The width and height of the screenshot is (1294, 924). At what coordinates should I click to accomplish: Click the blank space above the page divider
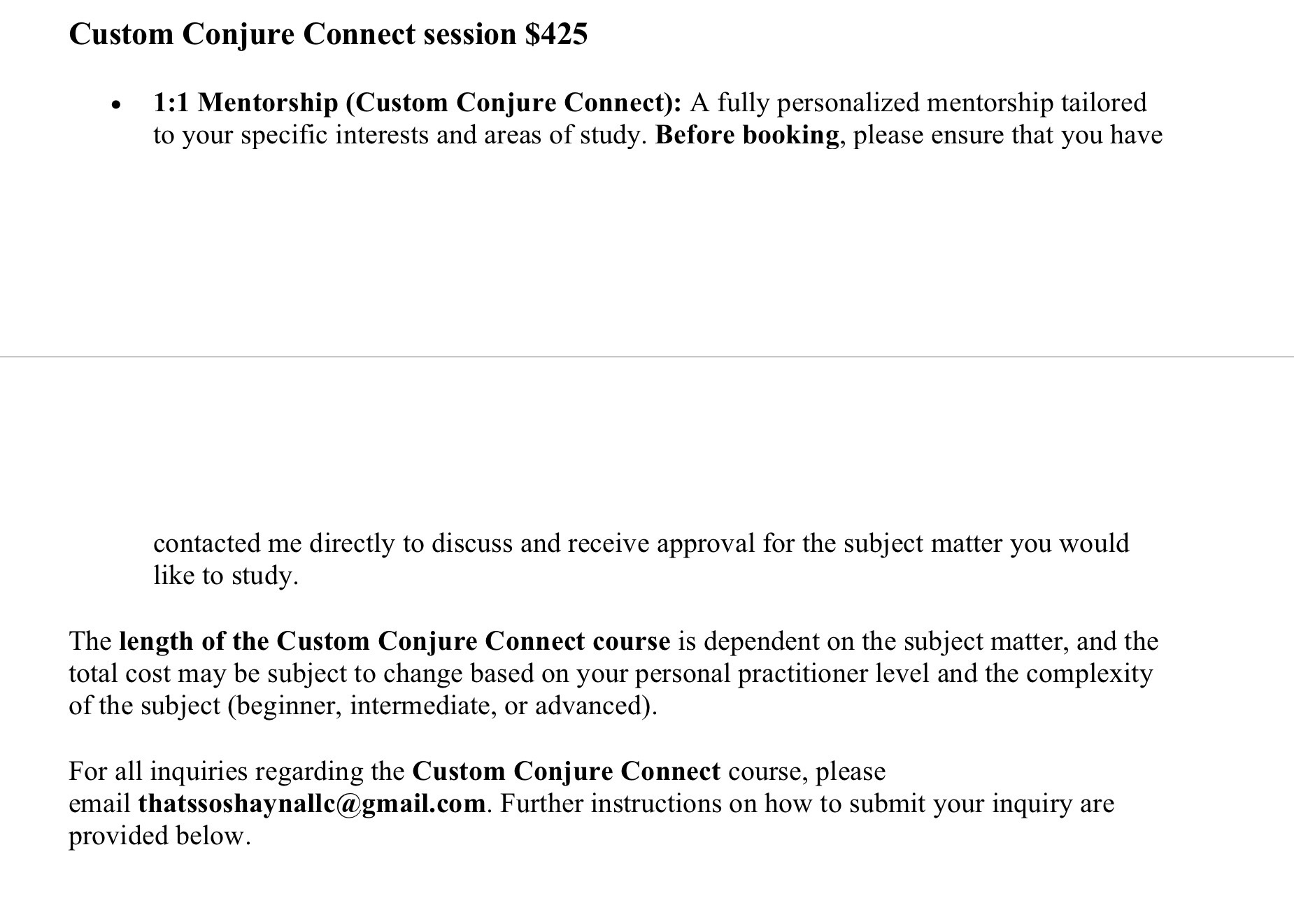coord(647,252)
